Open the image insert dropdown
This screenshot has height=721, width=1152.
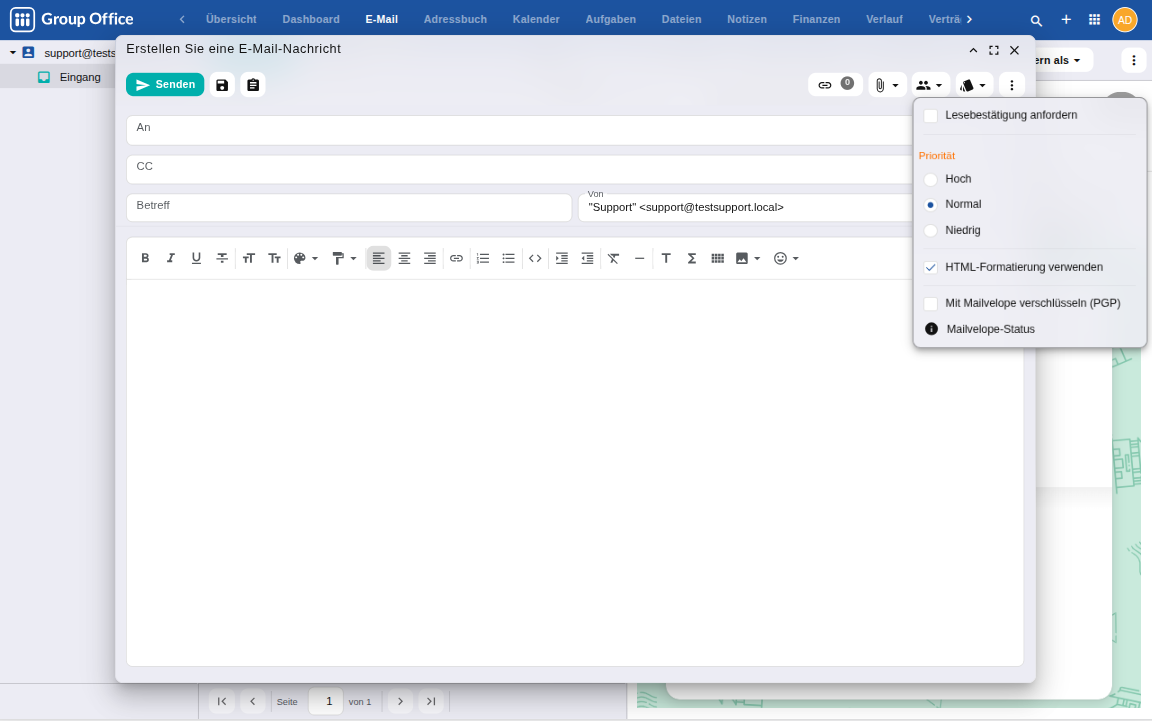point(748,258)
